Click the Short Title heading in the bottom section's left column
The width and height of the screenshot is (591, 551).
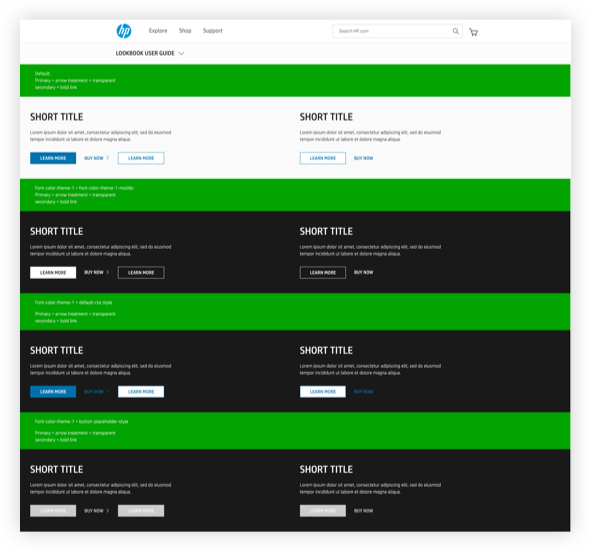tap(57, 470)
